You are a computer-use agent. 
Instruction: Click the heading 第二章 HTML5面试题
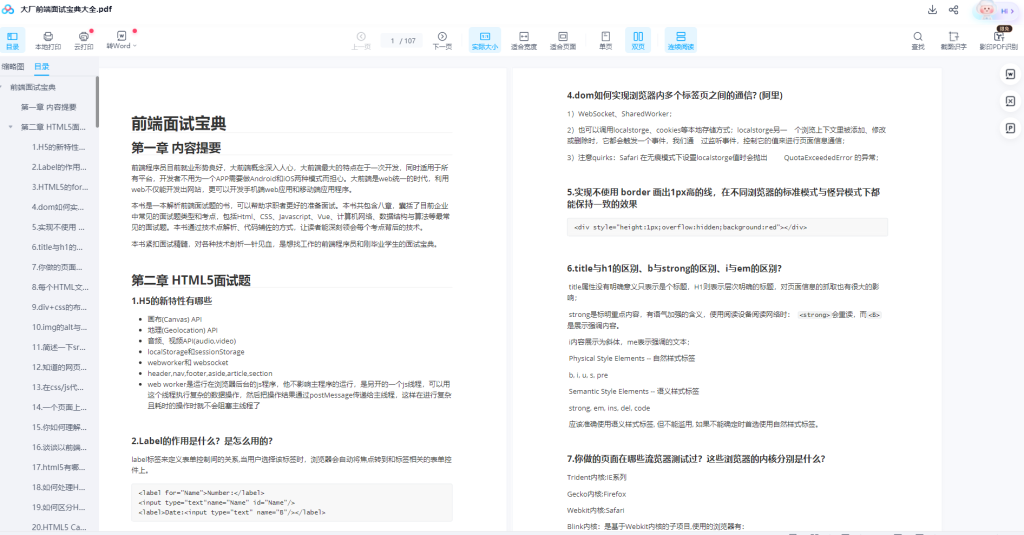191,280
